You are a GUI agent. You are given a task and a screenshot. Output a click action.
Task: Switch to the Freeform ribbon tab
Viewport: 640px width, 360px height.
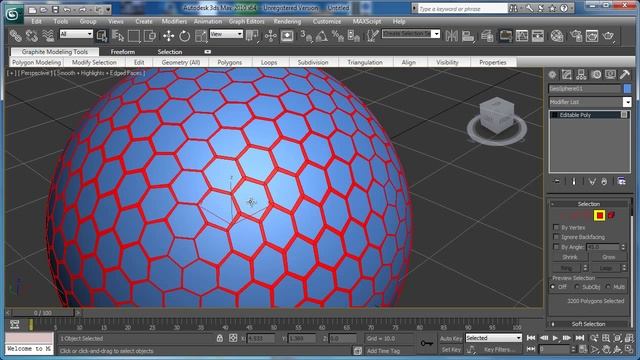(x=122, y=52)
